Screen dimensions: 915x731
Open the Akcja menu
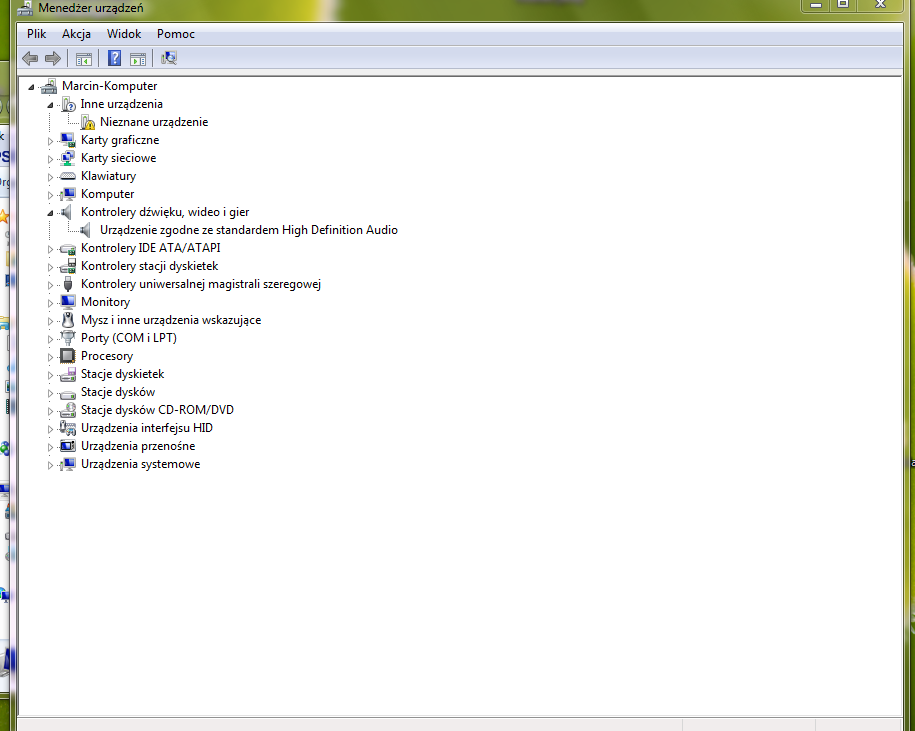point(76,34)
